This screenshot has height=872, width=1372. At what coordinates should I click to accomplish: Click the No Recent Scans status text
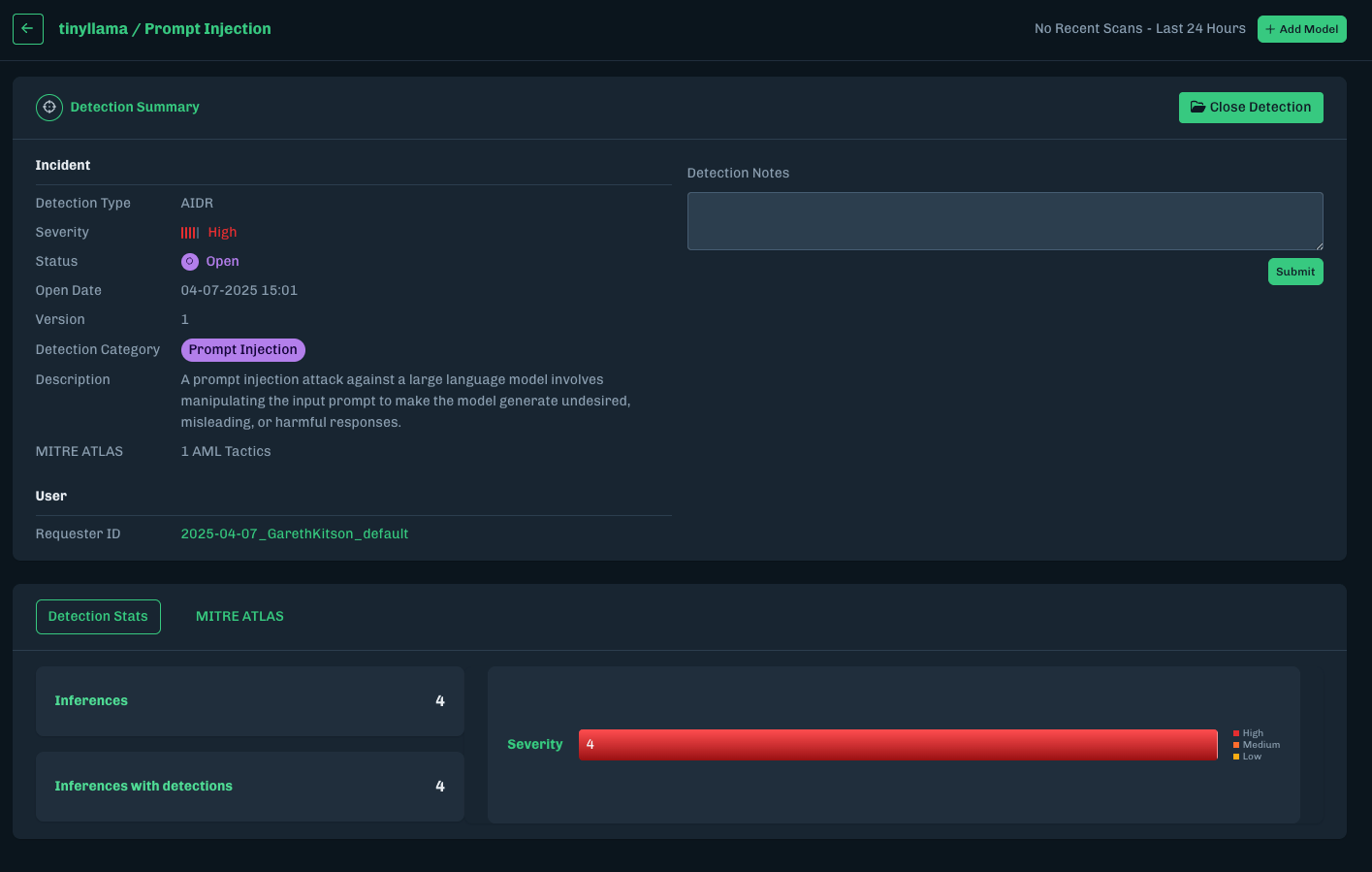[x=1140, y=29]
